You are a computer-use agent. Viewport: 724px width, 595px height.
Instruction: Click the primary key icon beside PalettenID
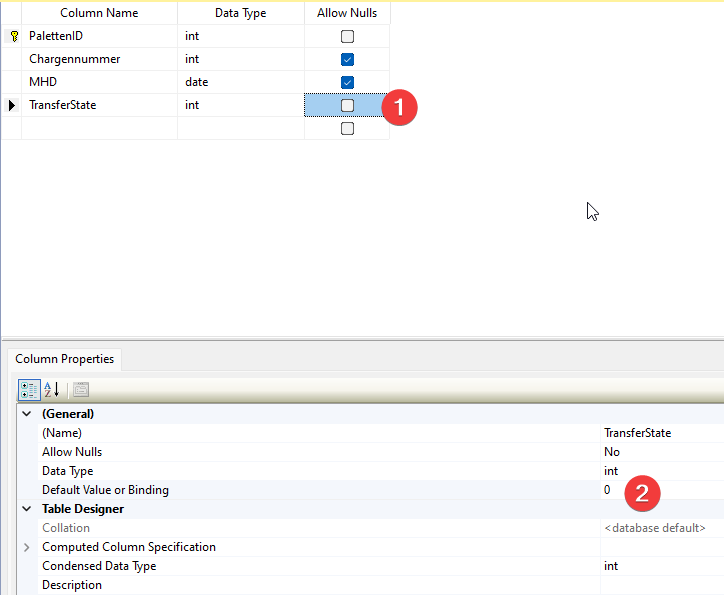tap(14, 36)
